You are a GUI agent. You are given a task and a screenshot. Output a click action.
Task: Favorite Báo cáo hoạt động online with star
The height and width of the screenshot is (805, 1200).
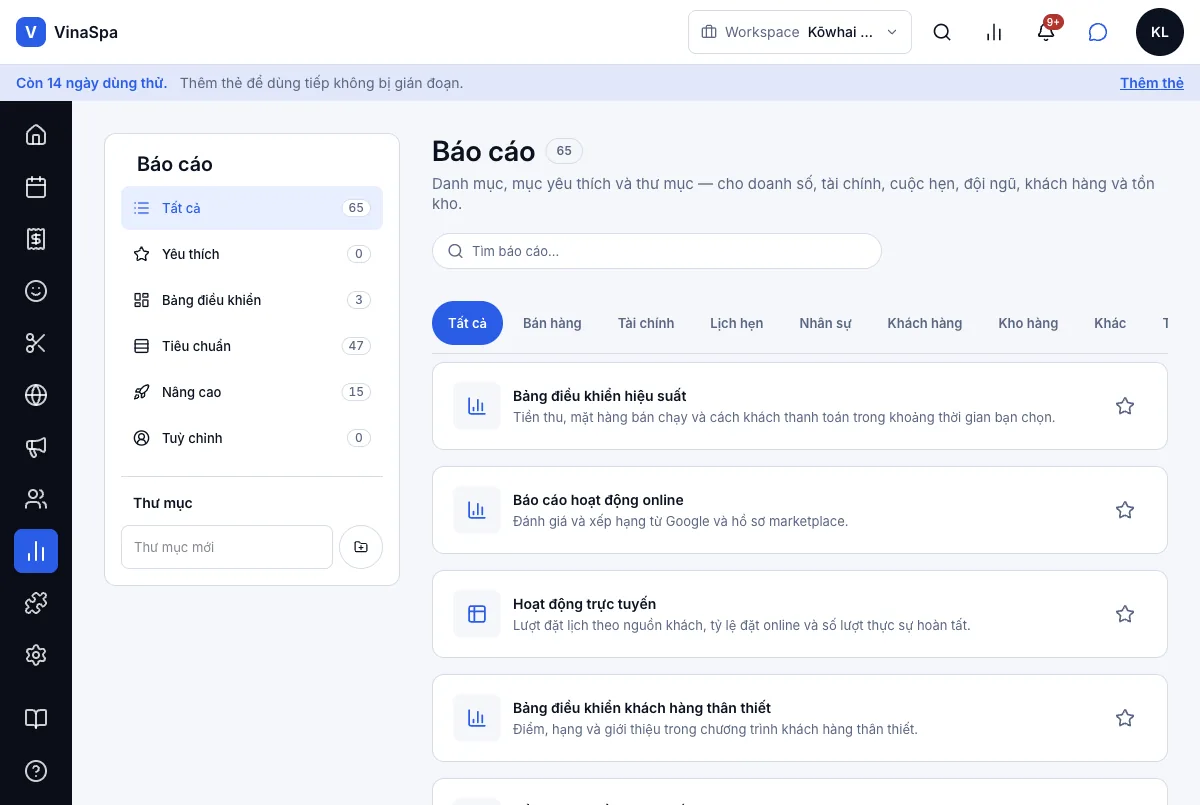(1125, 510)
